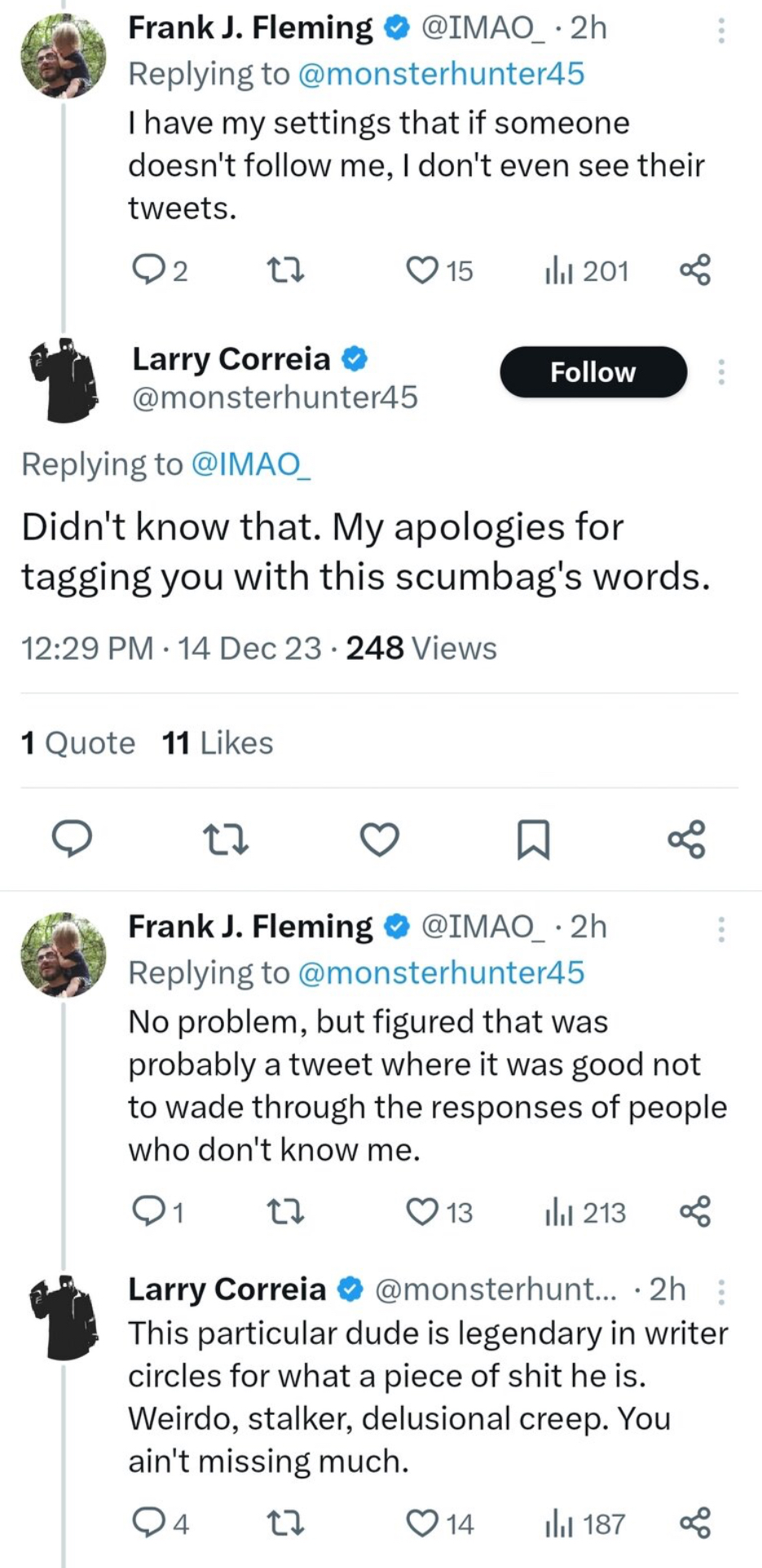762x1568 pixels.
Task: Open three-dot menu beside Follow button
Action: tap(720, 371)
